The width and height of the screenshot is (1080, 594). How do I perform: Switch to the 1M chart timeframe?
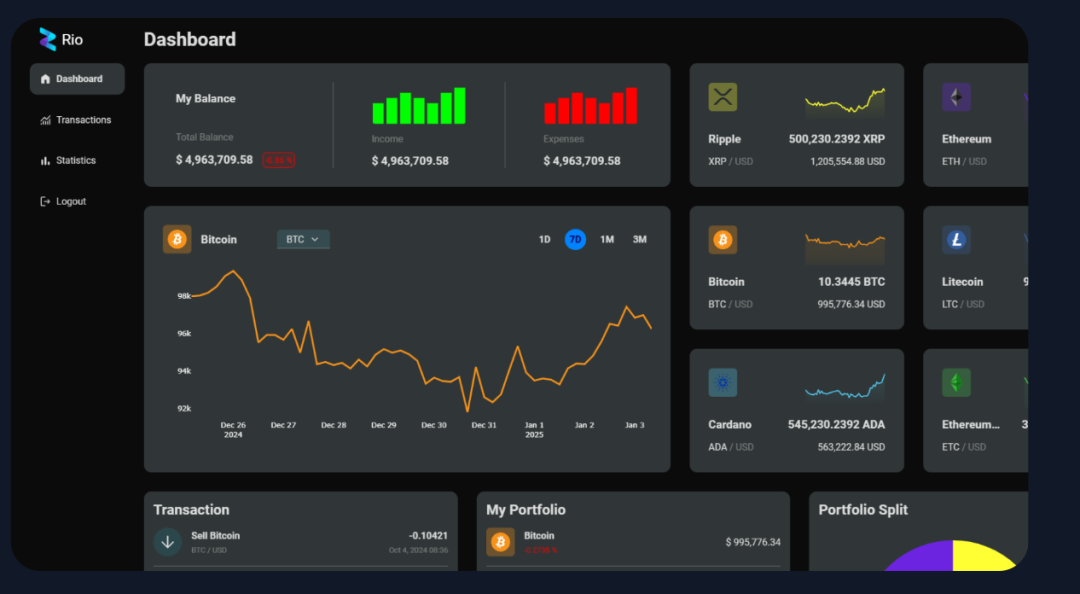(x=607, y=239)
